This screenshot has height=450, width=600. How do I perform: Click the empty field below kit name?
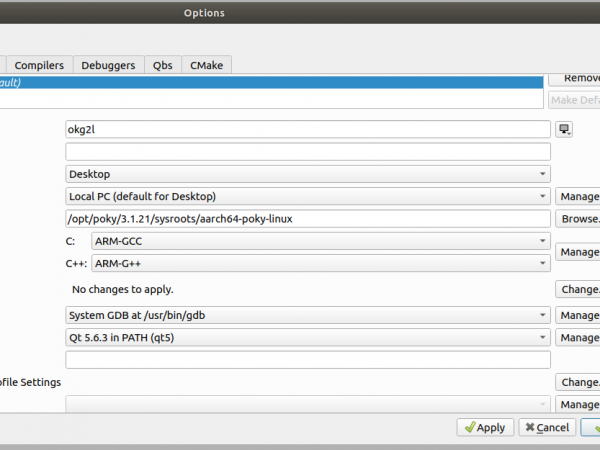(x=307, y=152)
